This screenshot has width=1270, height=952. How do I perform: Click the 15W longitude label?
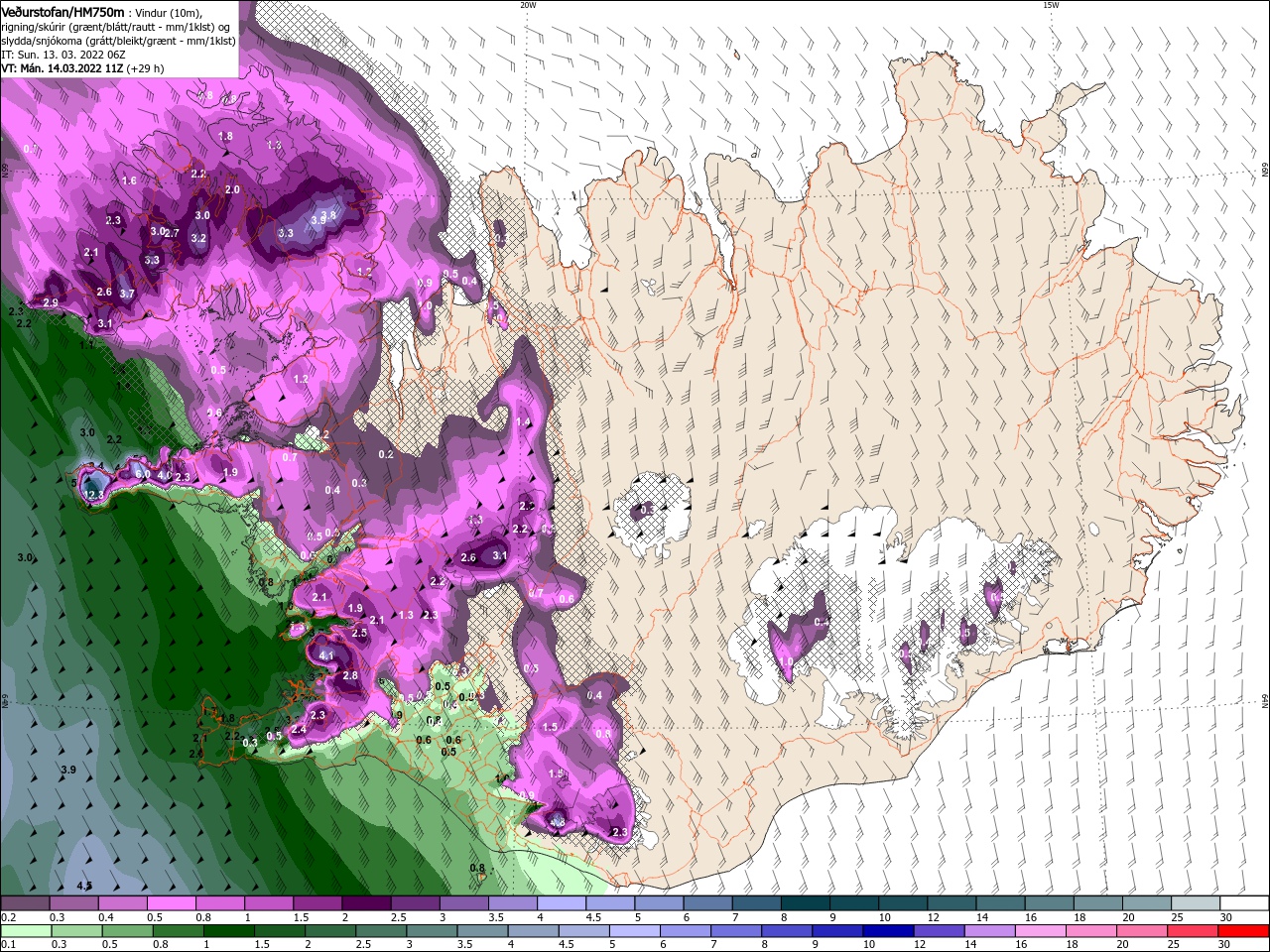pos(1051,5)
